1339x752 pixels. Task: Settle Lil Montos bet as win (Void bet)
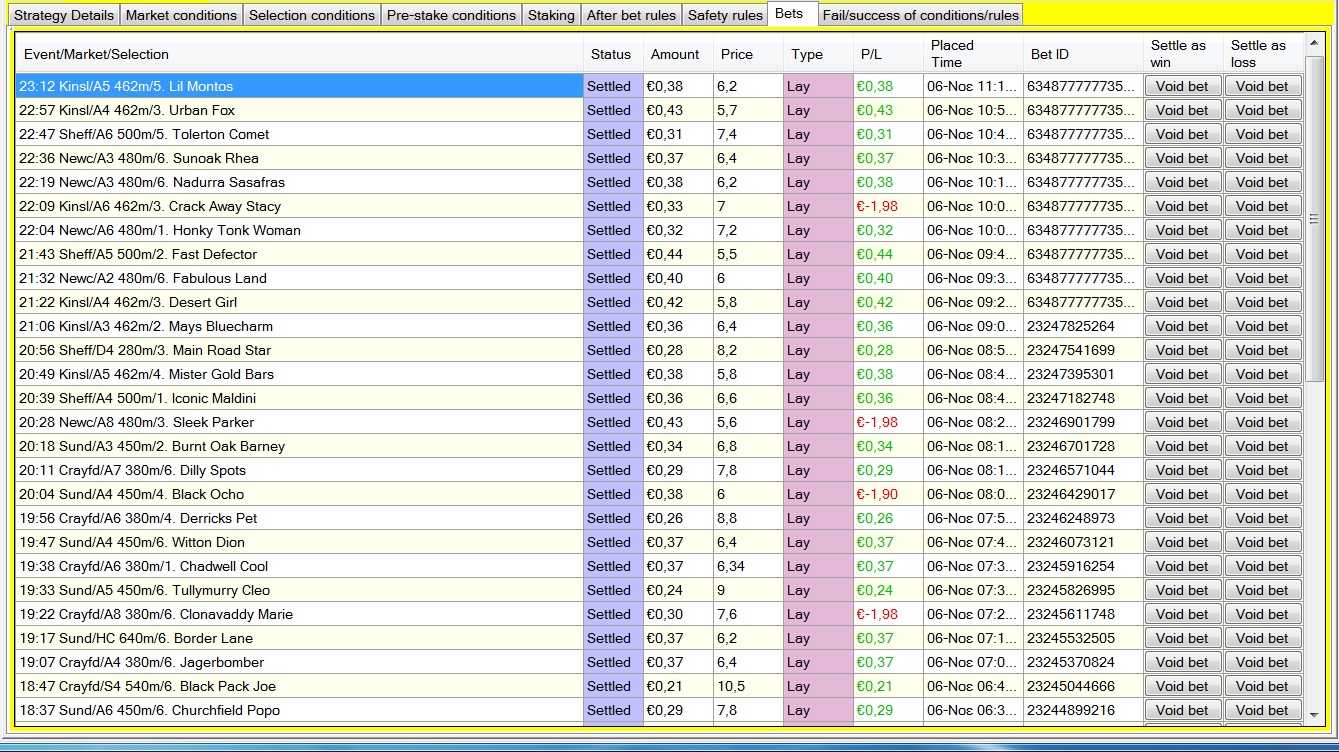tap(1182, 86)
